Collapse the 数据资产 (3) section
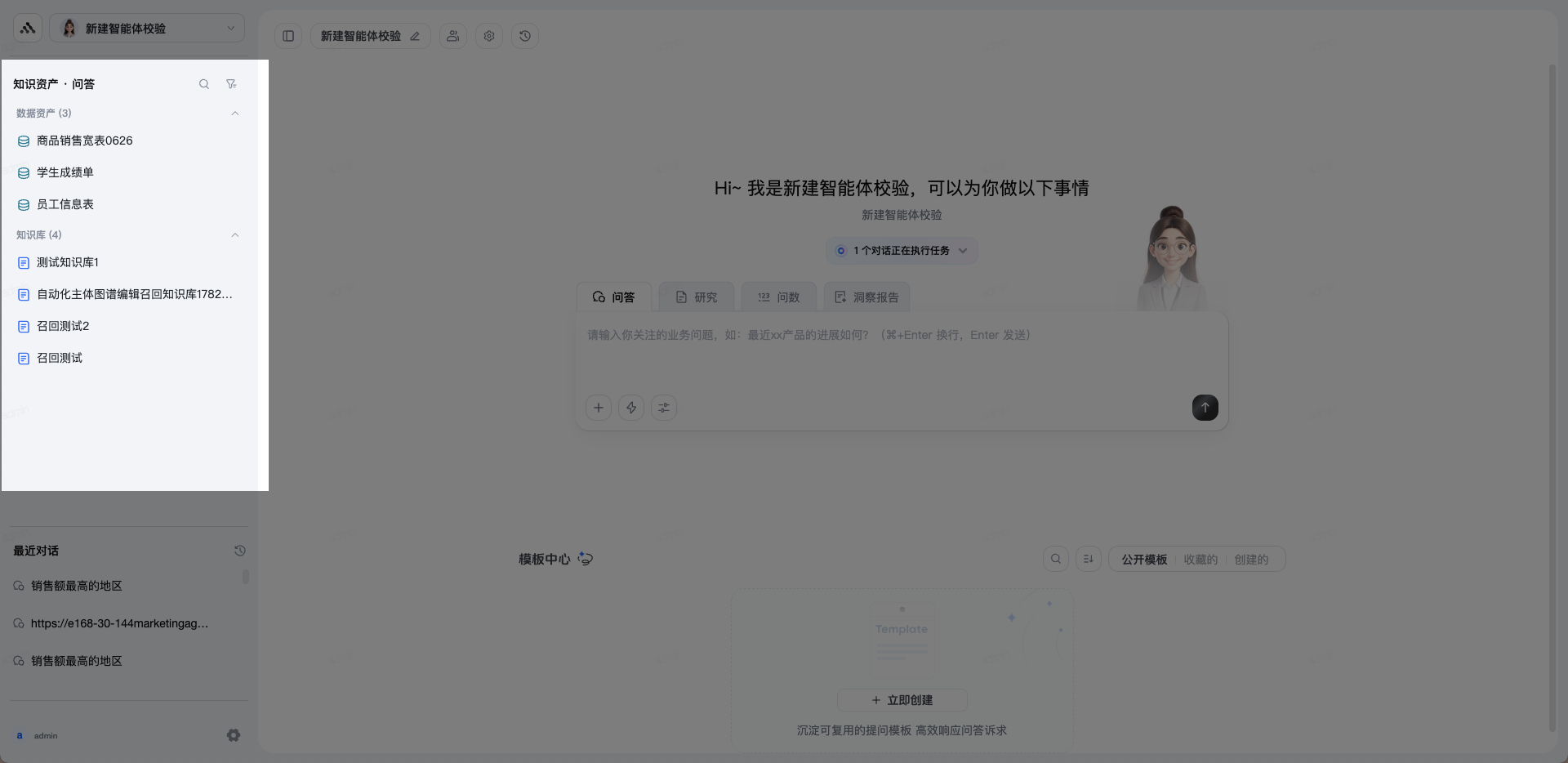The image size is (1568, 763). 235,114
